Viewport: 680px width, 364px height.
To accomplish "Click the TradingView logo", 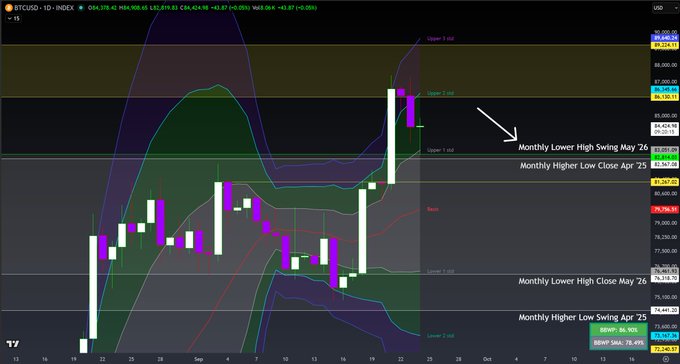I will click(x=13, y=344).
